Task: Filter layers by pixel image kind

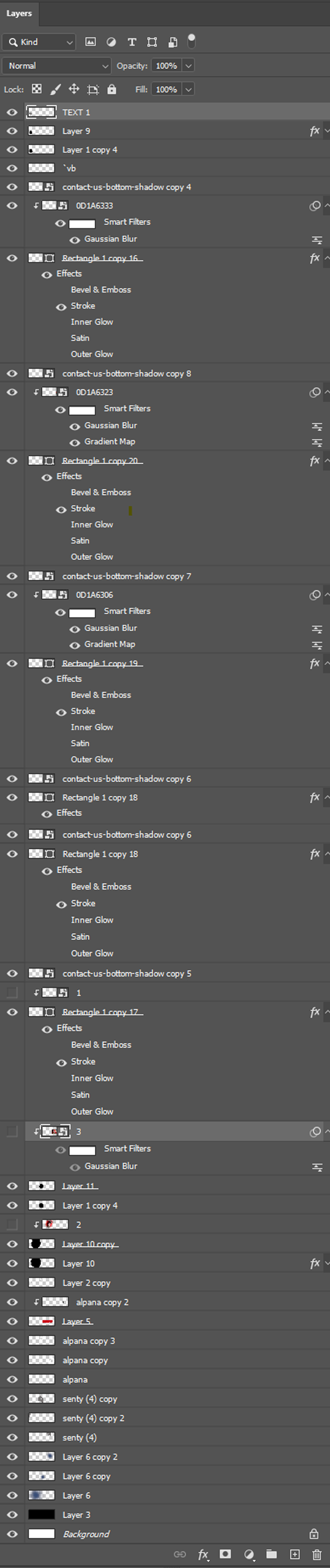Action: (x=90, y=42)
